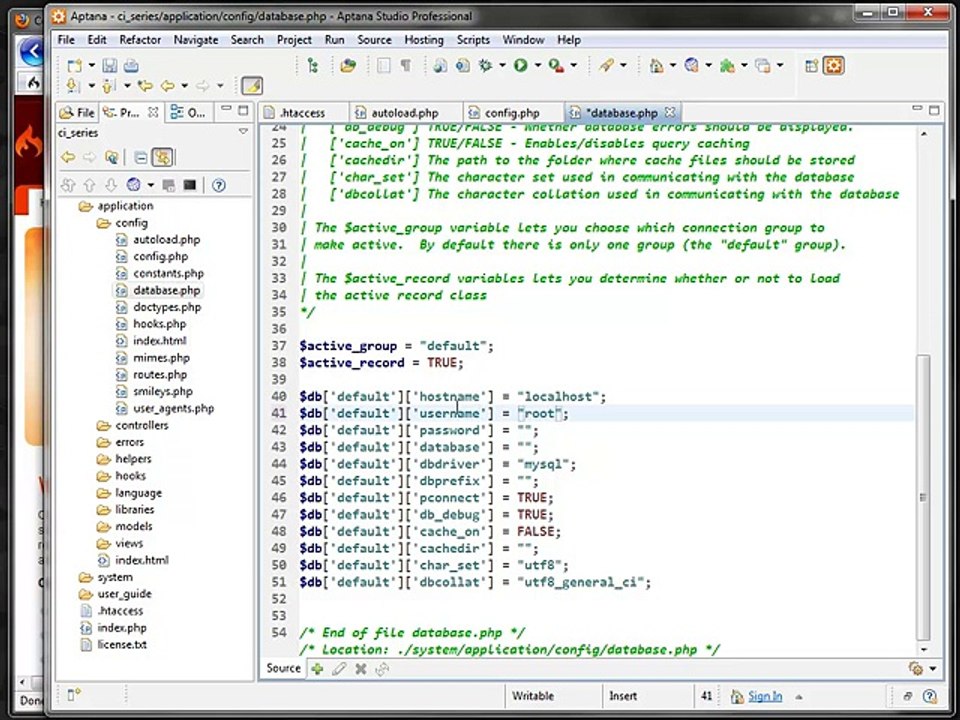The image size is (960, 720).
Task: Switch to the .htaccess editor tab
Action: pos(302,113)
